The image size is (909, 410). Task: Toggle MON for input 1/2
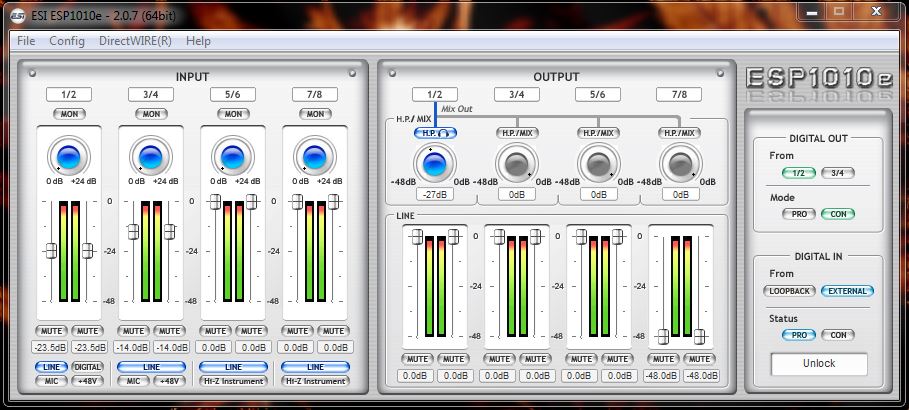69,114
